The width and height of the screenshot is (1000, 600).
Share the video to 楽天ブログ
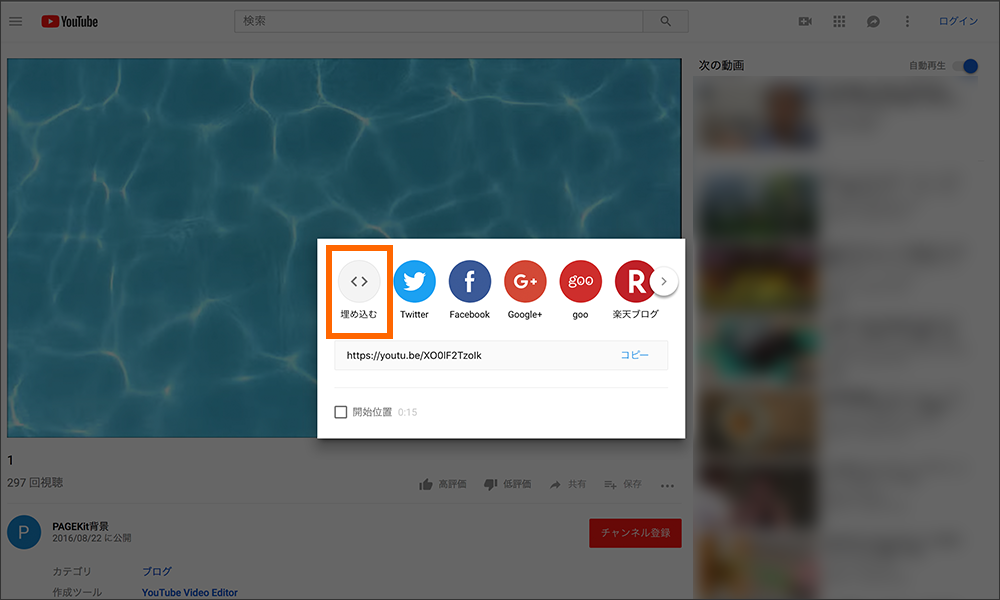(x=635, y=290)
